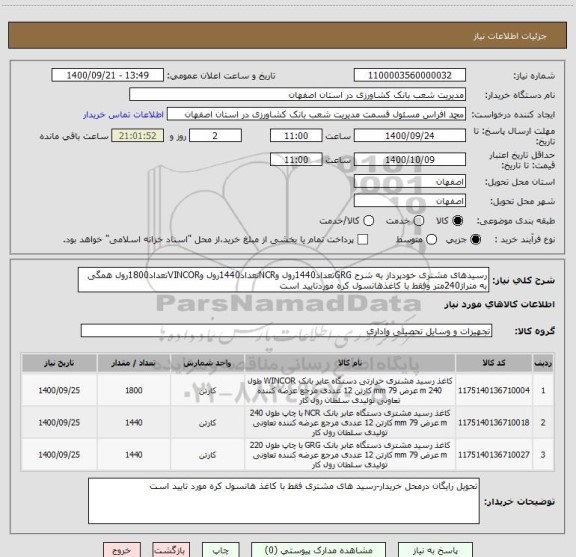This screenshot has height=557, width=576.
Task: Click the buyer organization name field
Action: (x=298, y=95)
